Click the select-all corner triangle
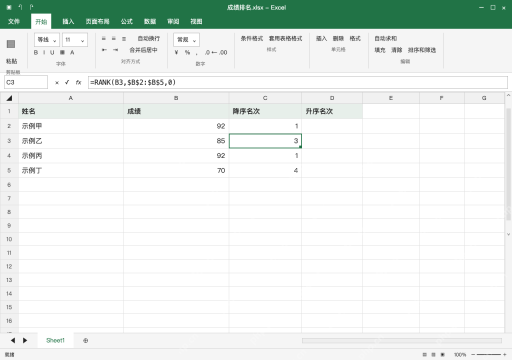 click(x=9, y=98)
